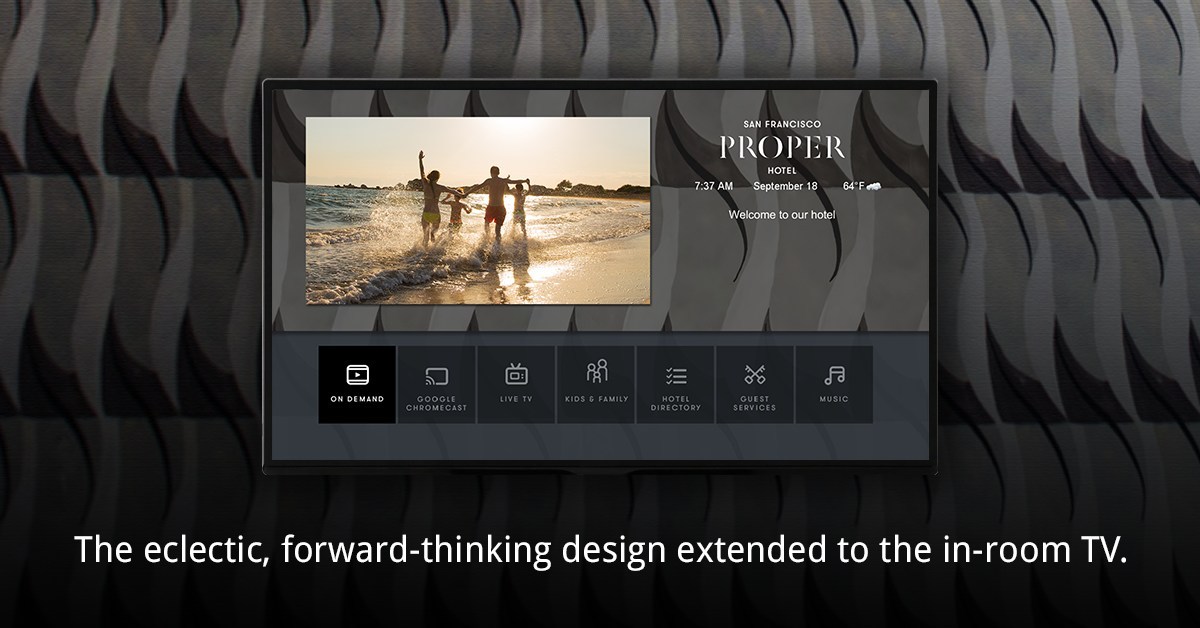Click the Kids & Family people icon
Image resolution: width=1200 pixels, height=628 pixels.
(x=597, y=372)
